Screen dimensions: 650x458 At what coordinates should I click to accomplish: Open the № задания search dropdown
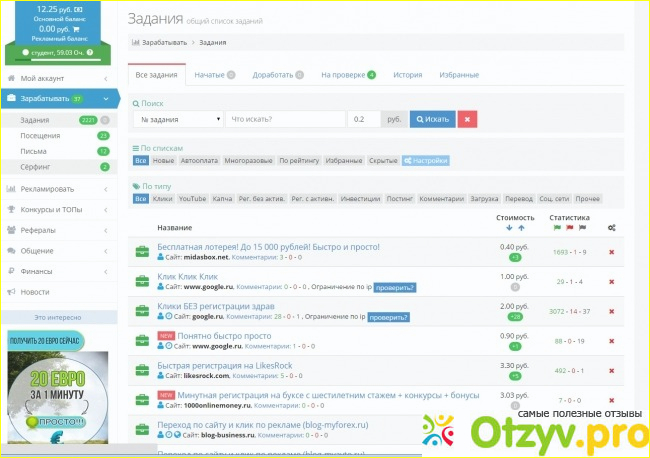click(178, 119)
